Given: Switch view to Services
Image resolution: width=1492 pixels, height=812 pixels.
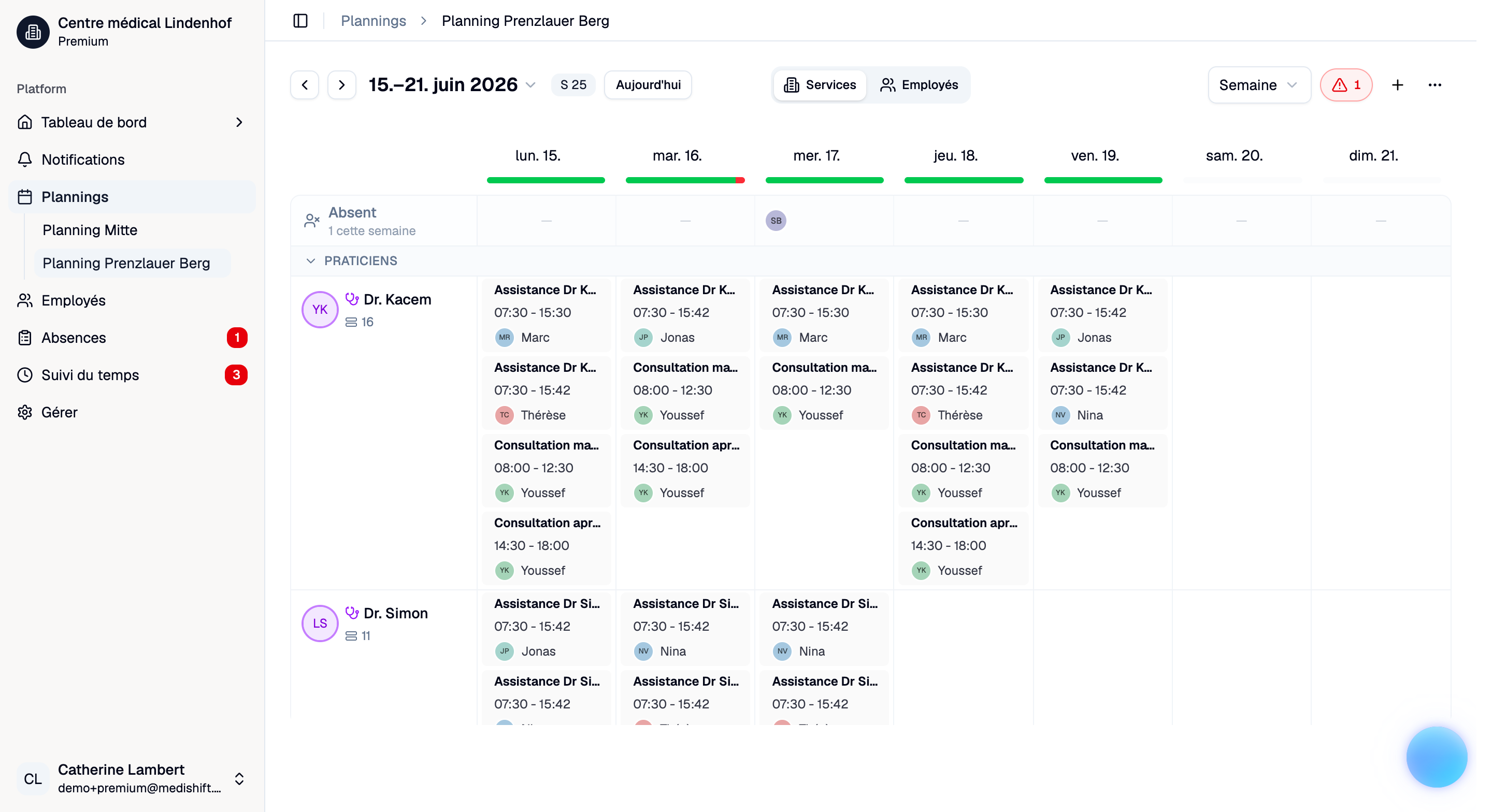Looking at the screenshot, I should click(x=820, y=85).
